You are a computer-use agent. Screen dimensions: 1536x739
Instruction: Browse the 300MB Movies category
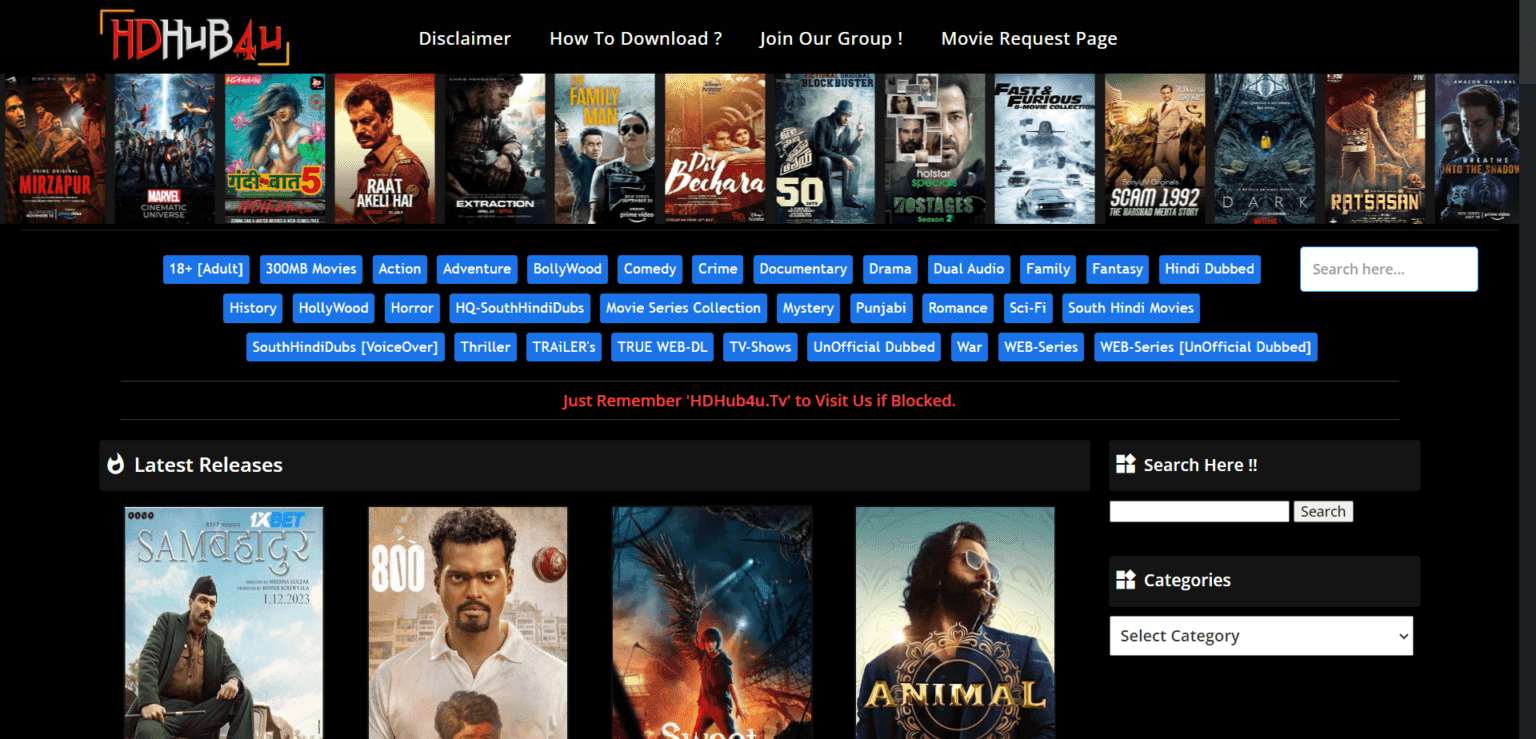(311, 269)
